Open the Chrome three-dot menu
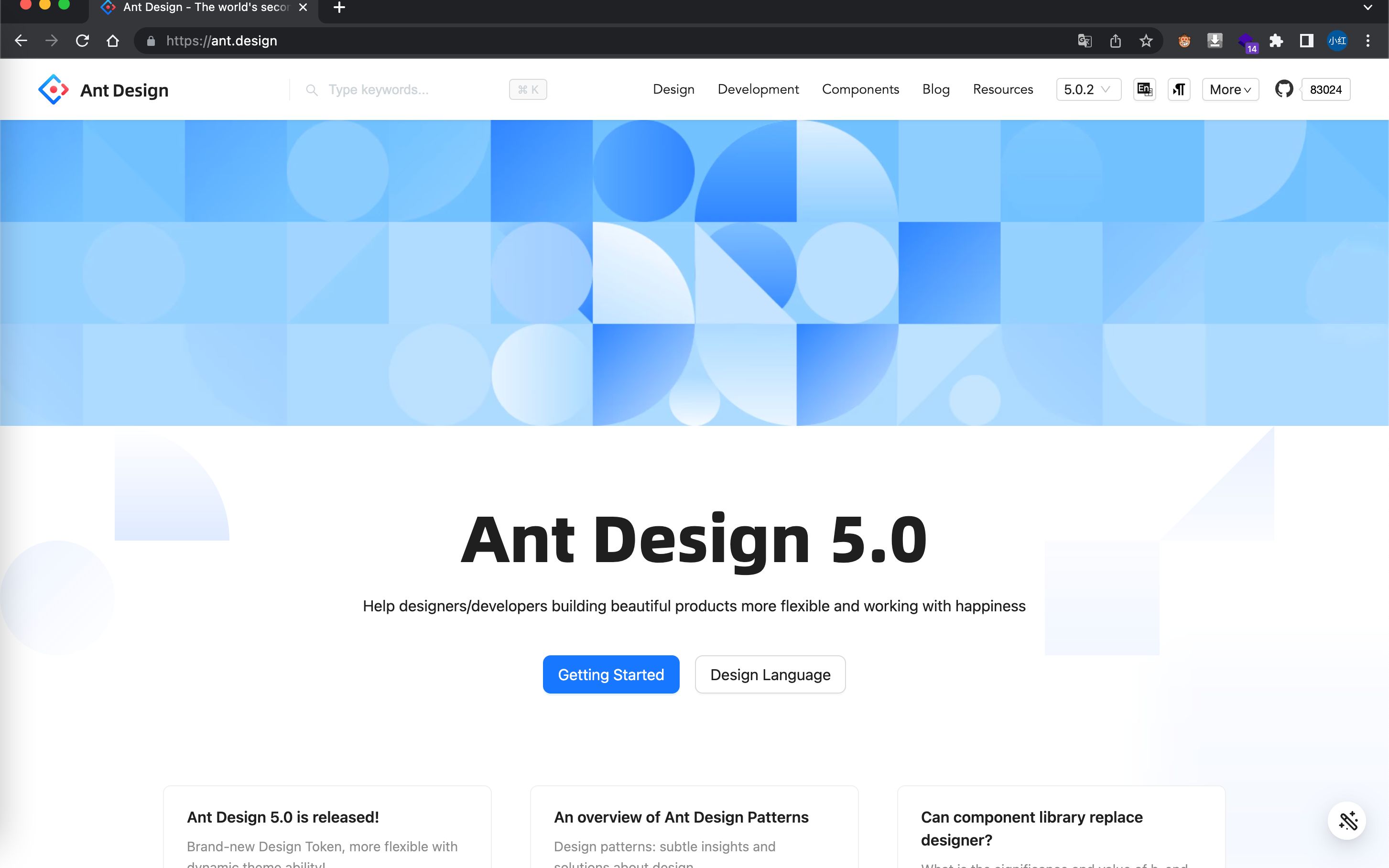This screenshot has width=1389, height=868. point(1368,41)
